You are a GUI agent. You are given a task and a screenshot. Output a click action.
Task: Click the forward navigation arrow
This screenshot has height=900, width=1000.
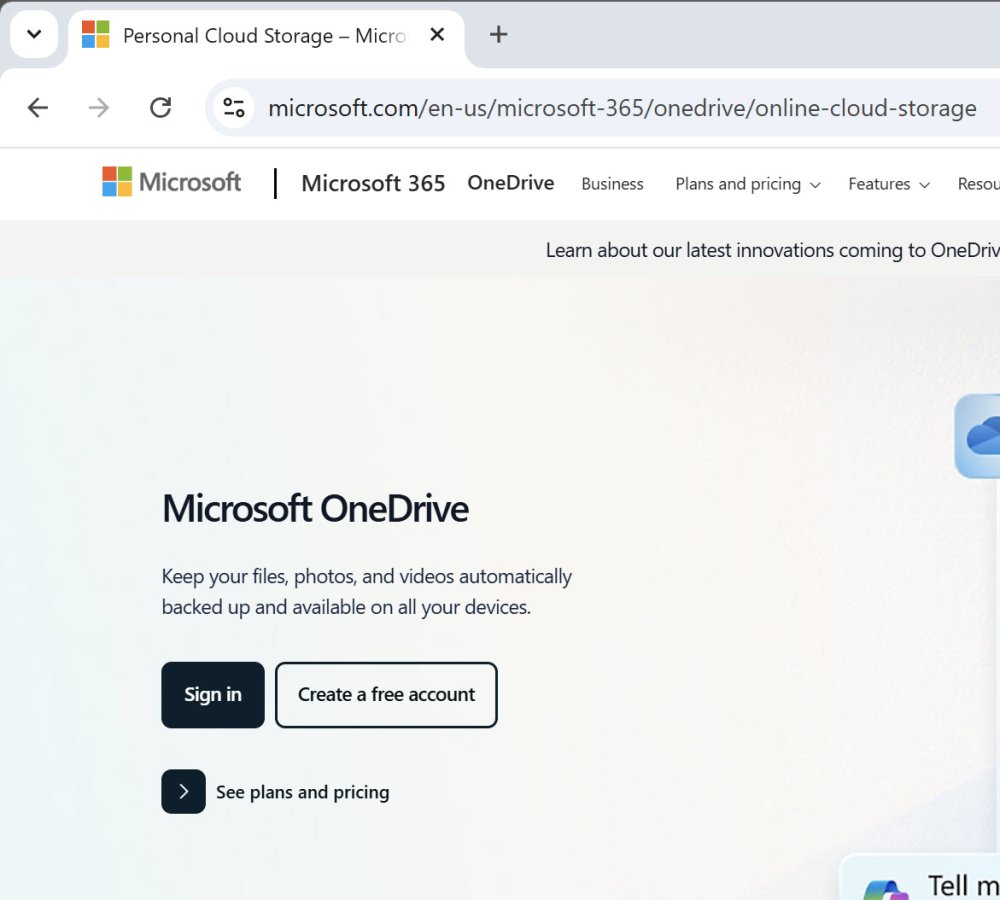(x=98, y=108)
